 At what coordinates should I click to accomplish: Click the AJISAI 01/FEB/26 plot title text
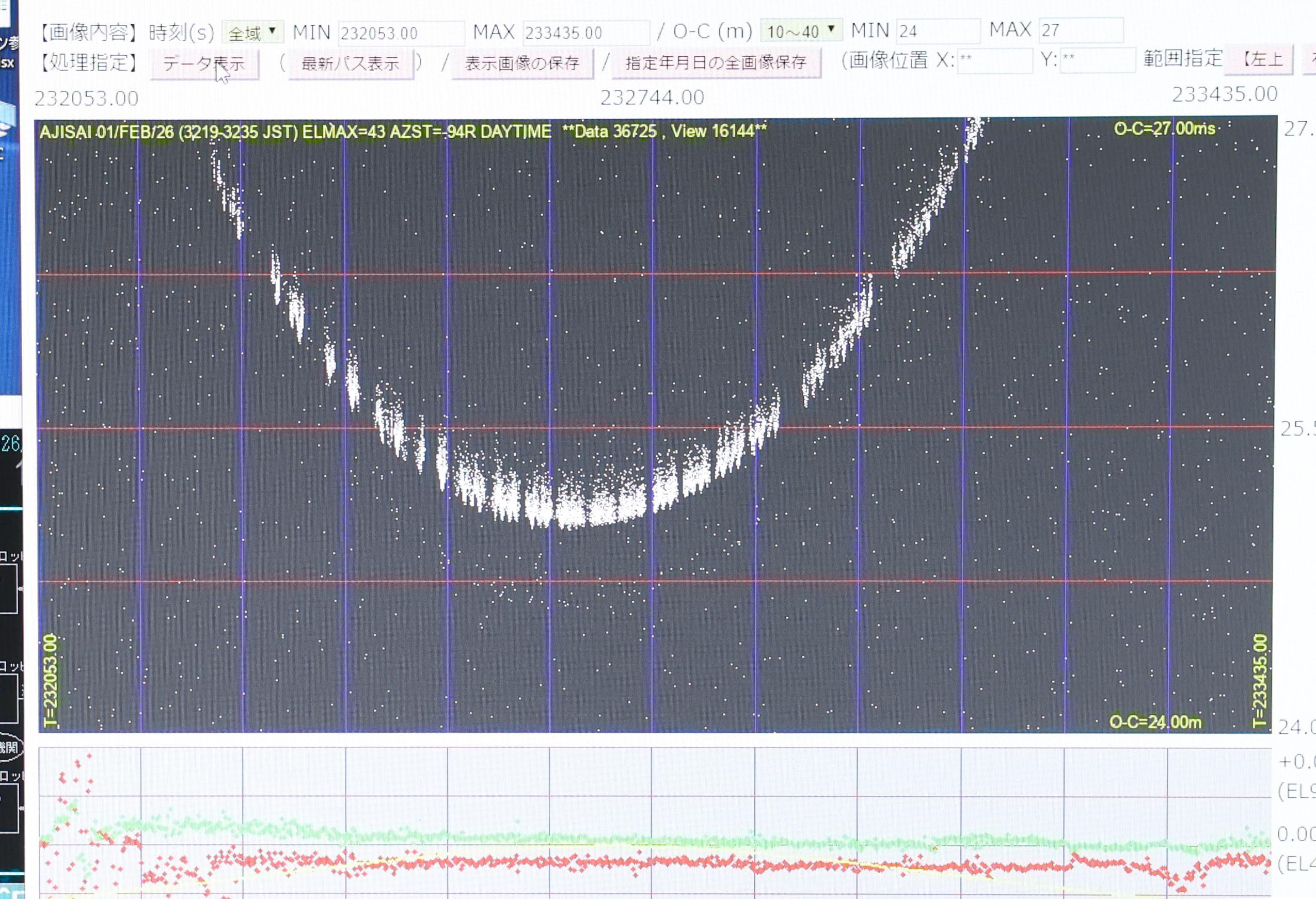403,131
